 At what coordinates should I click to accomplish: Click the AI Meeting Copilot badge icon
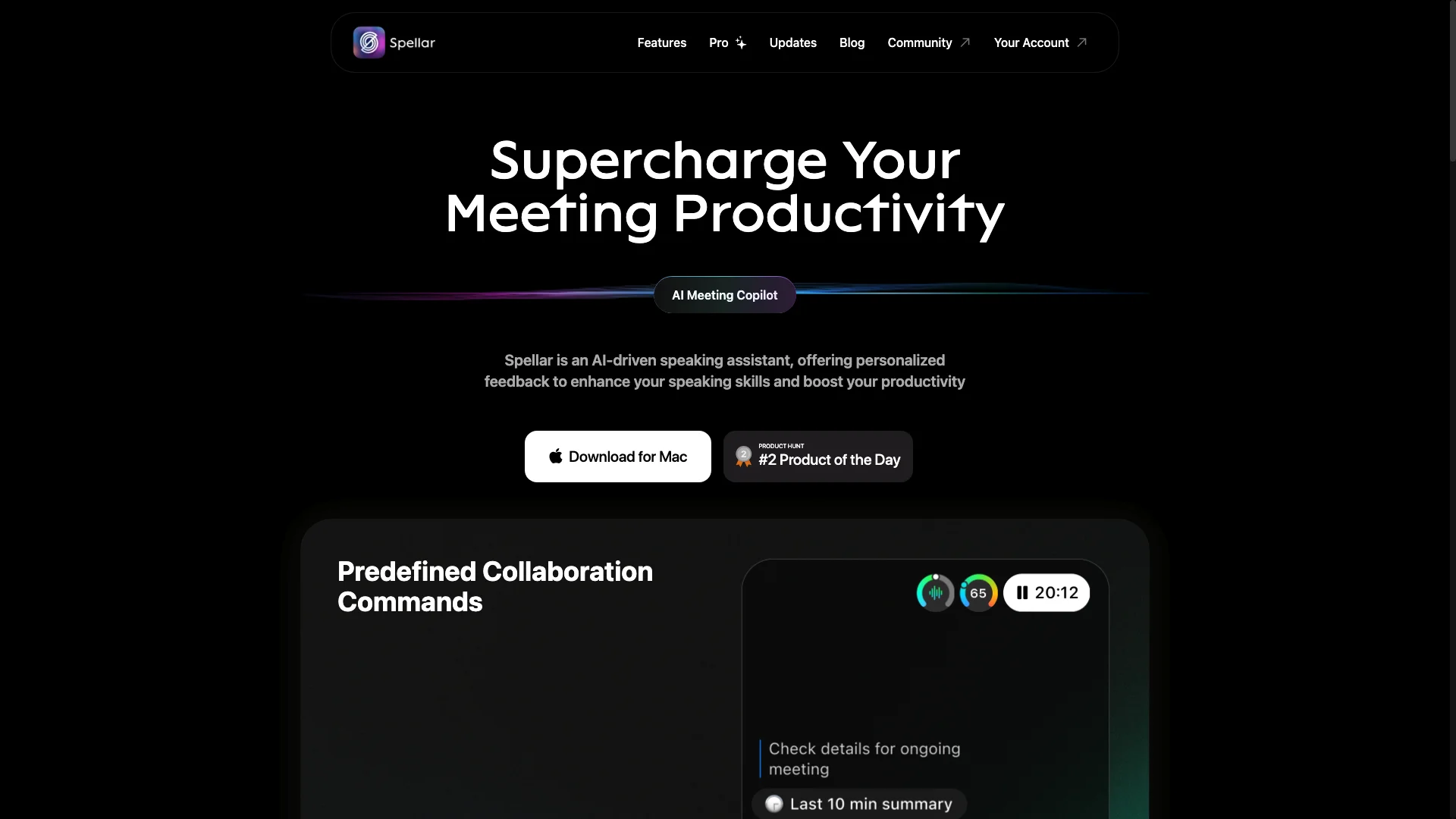[724, 294]
